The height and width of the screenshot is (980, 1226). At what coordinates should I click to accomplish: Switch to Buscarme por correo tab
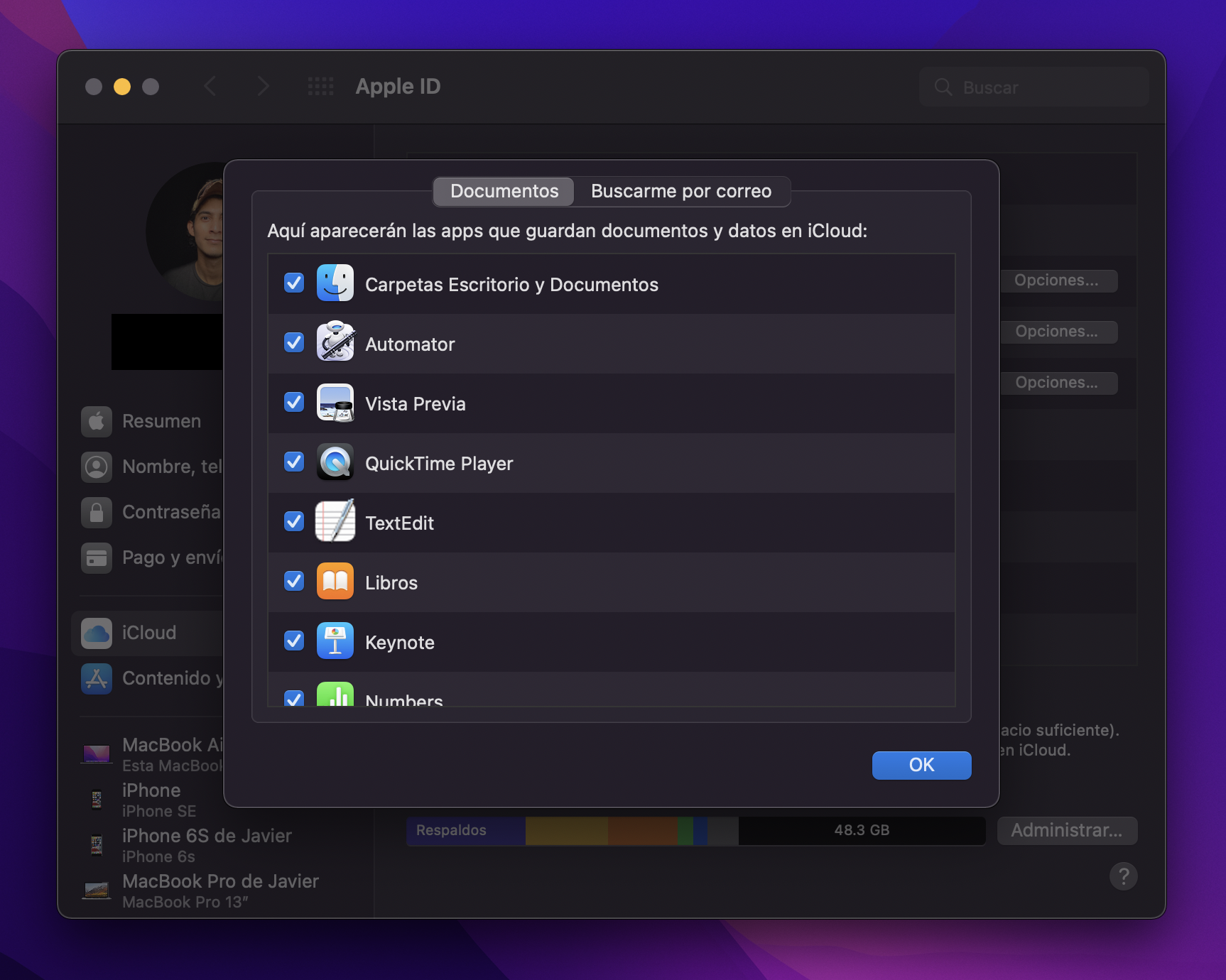point(680,192)
